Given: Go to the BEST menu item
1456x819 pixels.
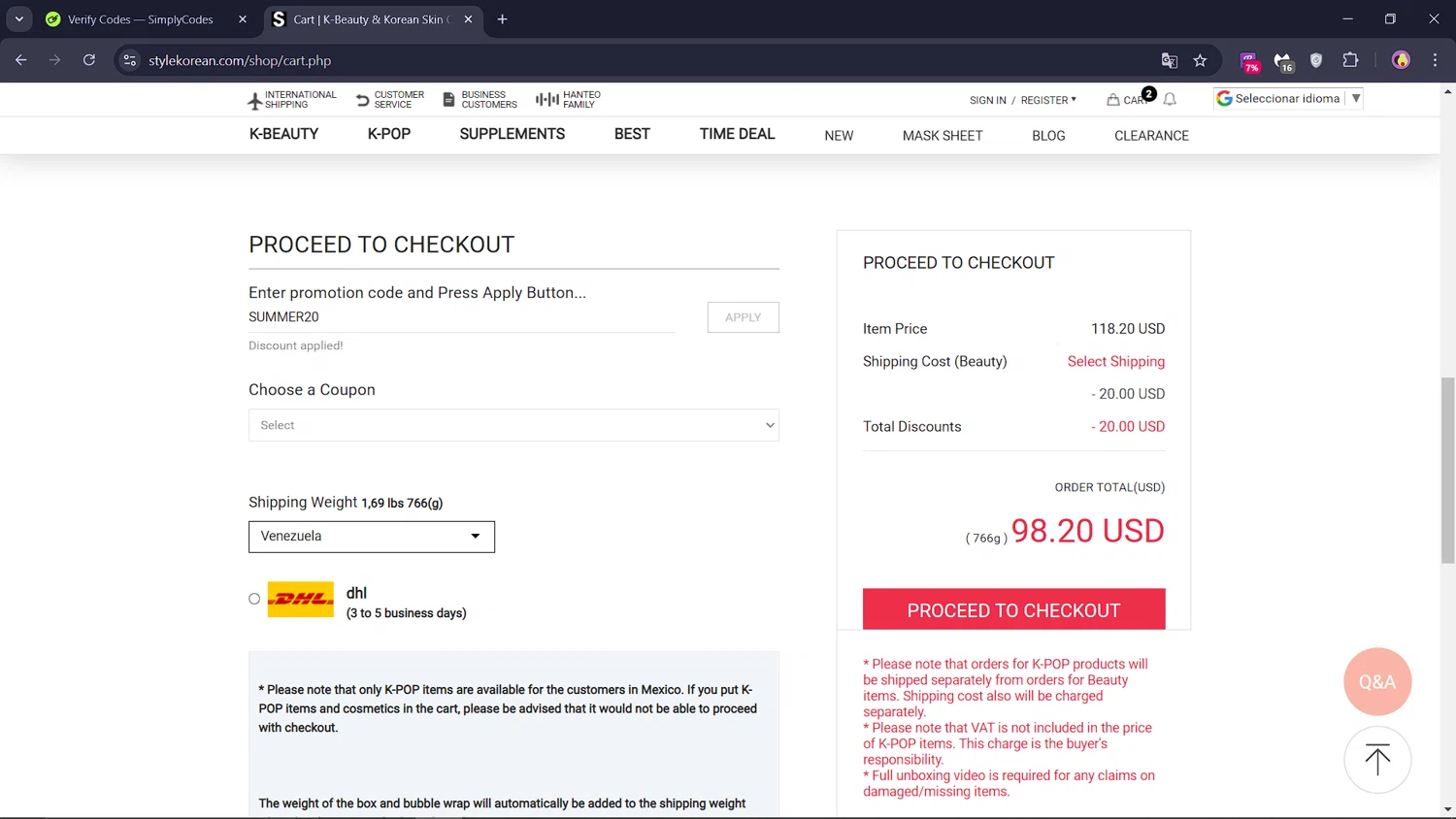Looking at the screenshot, I should [x=632, y=134].
